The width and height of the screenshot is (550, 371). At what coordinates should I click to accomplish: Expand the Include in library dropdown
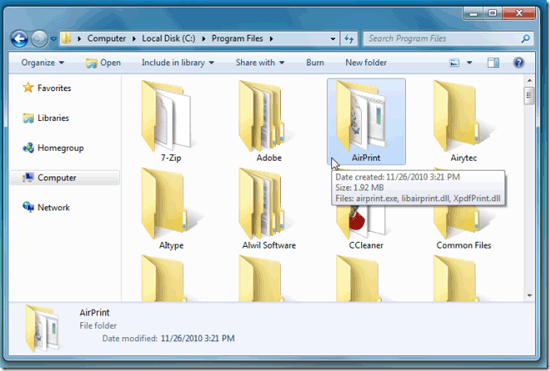[177, 63]
